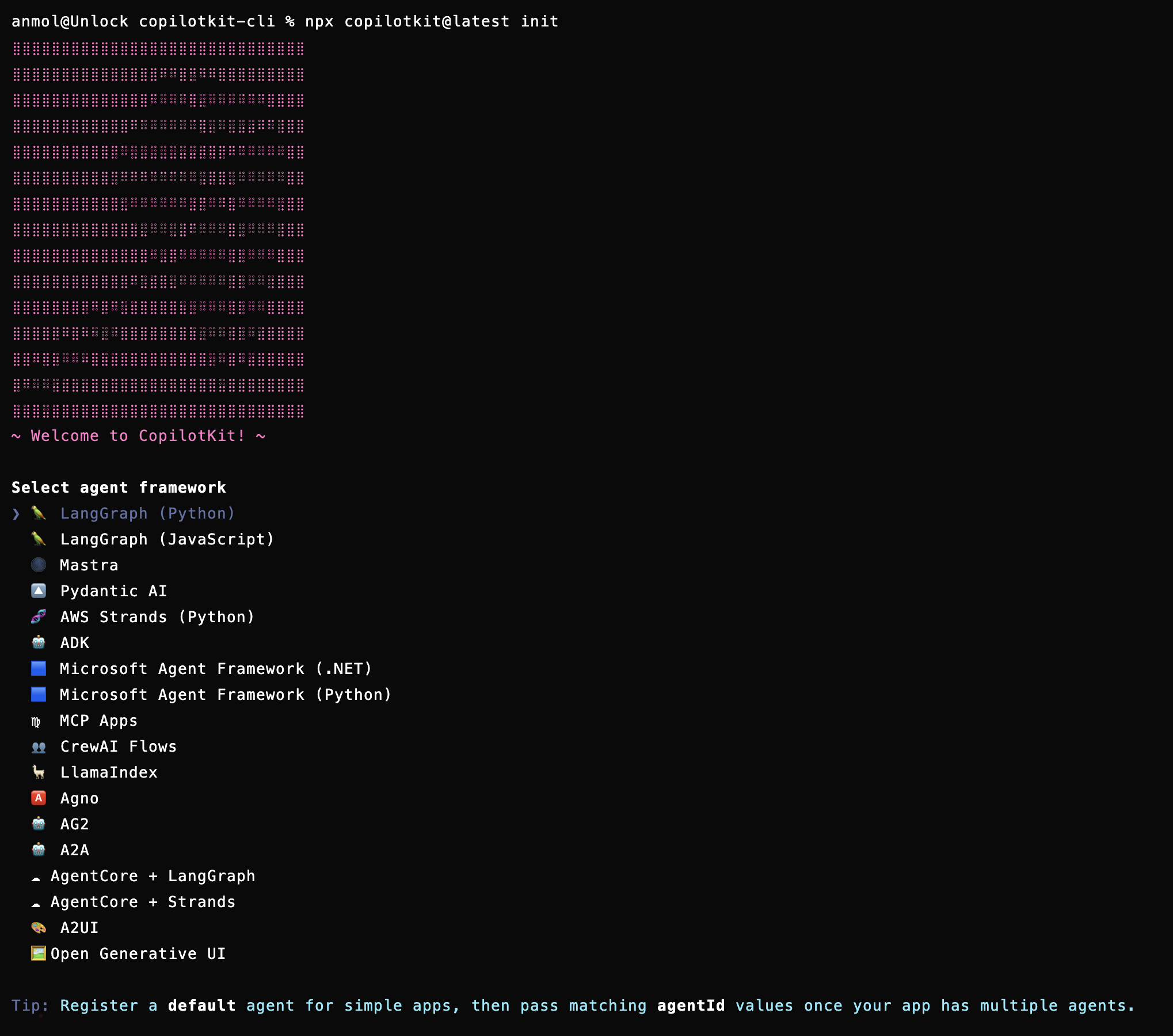Pick AgentCore + LangGraph from the list
1173x1036 pixels.
153,876
